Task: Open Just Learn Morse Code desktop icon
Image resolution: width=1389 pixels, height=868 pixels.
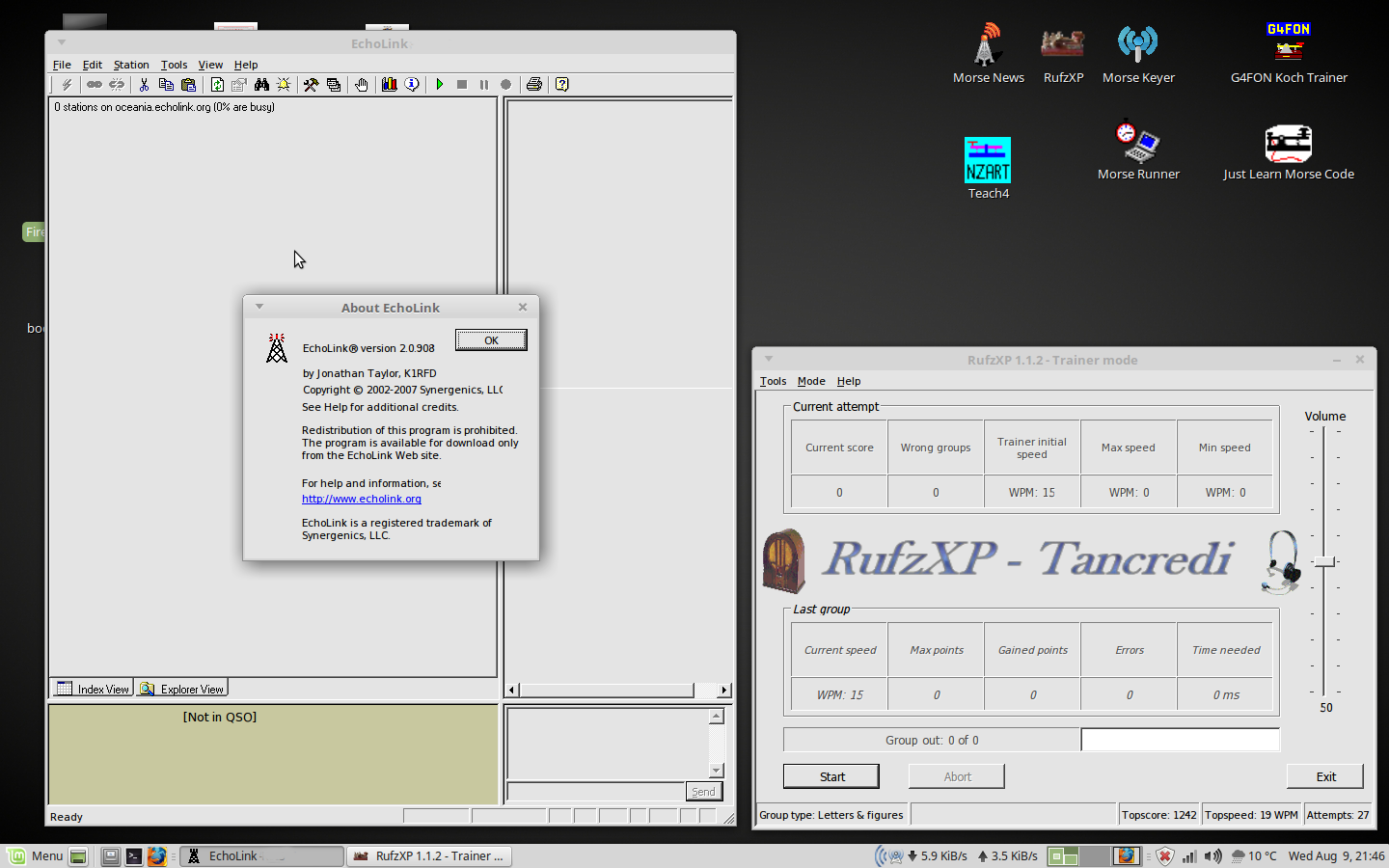Action: point(1289,151)
